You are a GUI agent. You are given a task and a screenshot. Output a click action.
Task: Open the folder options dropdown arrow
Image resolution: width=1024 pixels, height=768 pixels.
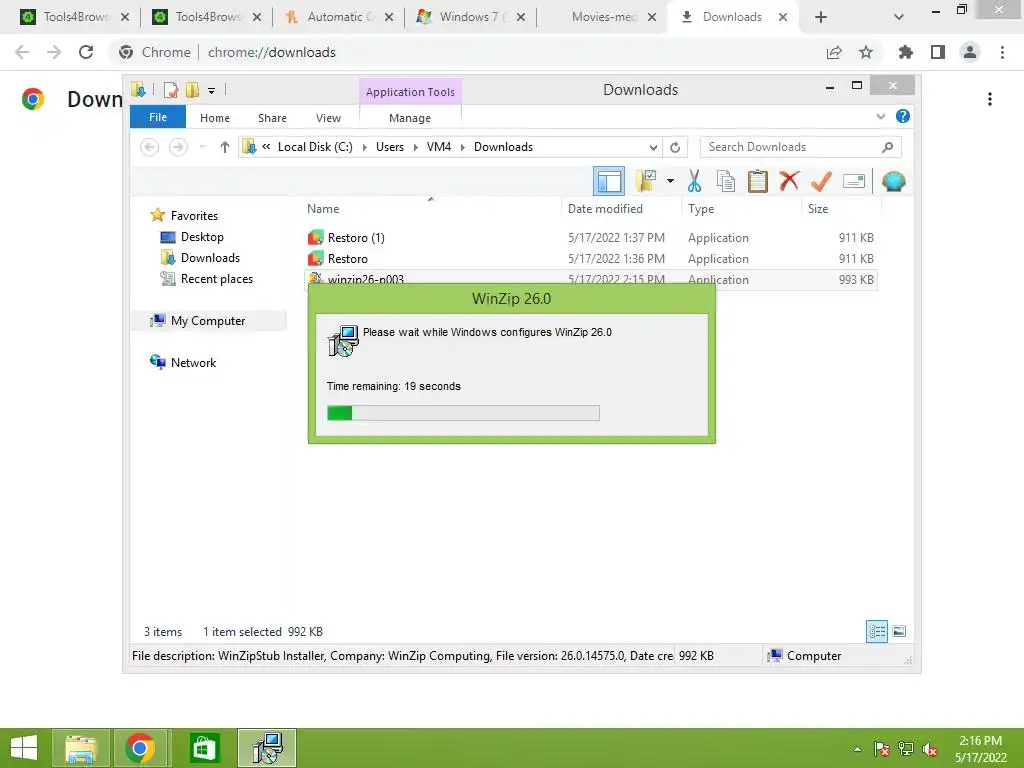[x=670, y=181]
